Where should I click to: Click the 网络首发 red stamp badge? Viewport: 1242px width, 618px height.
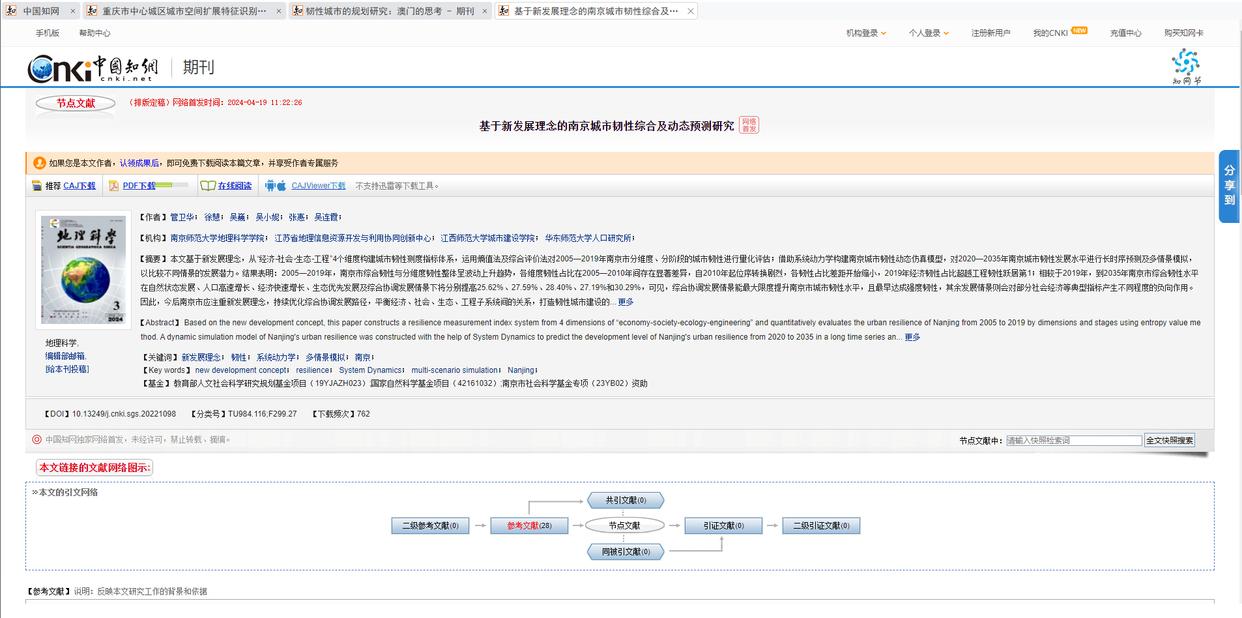pos(748,125)
